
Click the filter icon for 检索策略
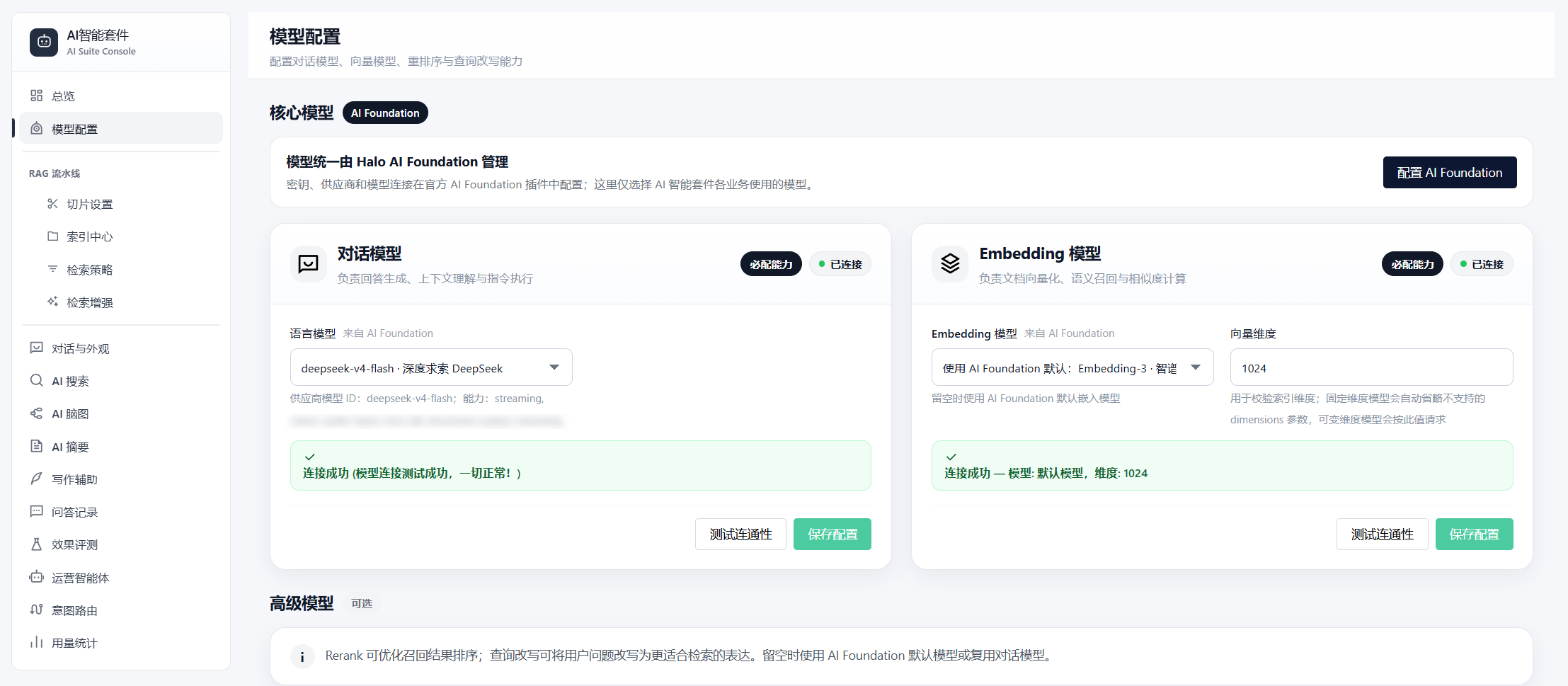[52, 269]
